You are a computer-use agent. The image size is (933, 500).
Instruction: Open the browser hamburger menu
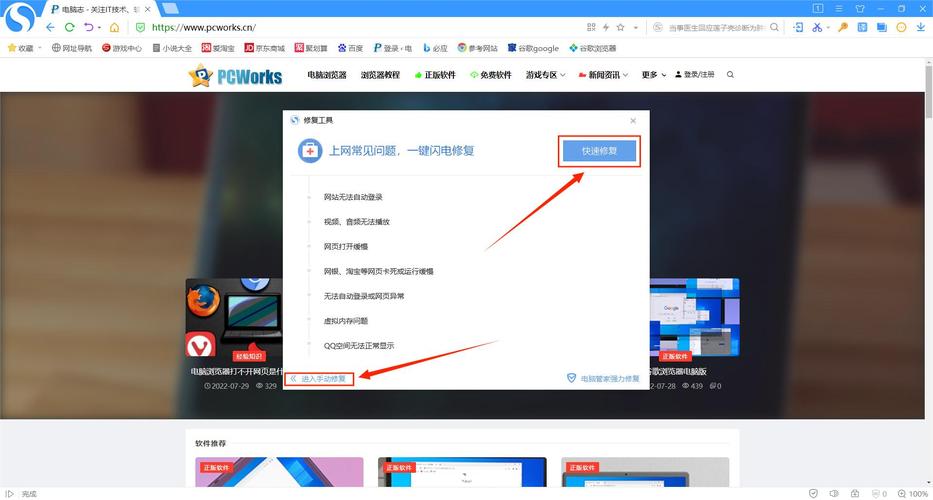click(x=839, y=8)
